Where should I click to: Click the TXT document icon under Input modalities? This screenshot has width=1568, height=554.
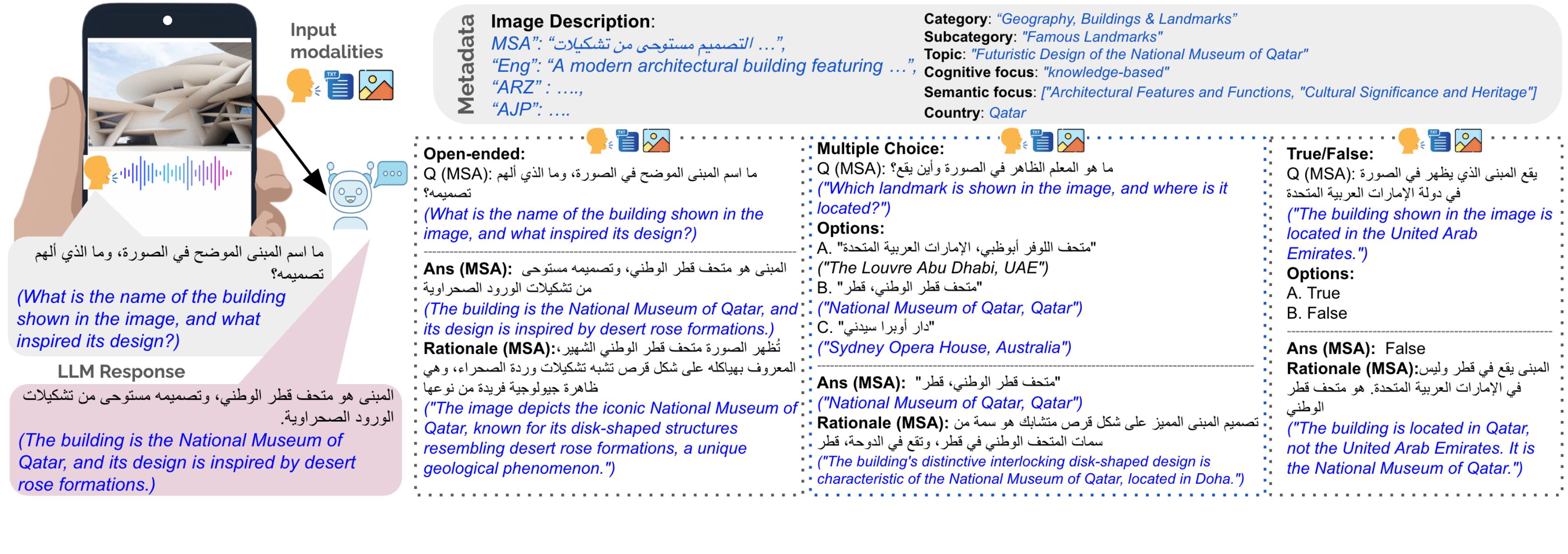pos(338,84)
